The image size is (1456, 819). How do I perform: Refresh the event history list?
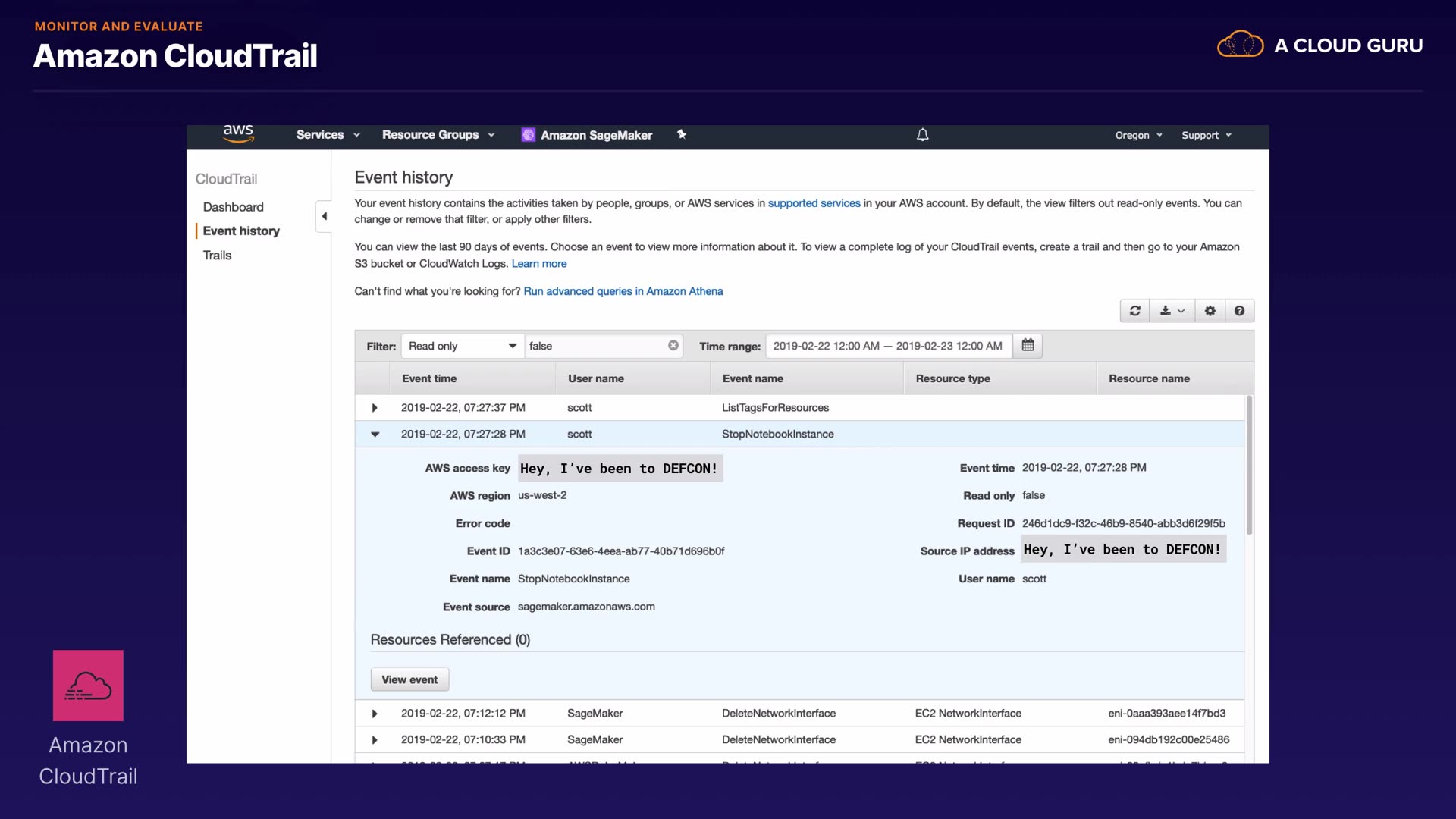(1134, 311)
